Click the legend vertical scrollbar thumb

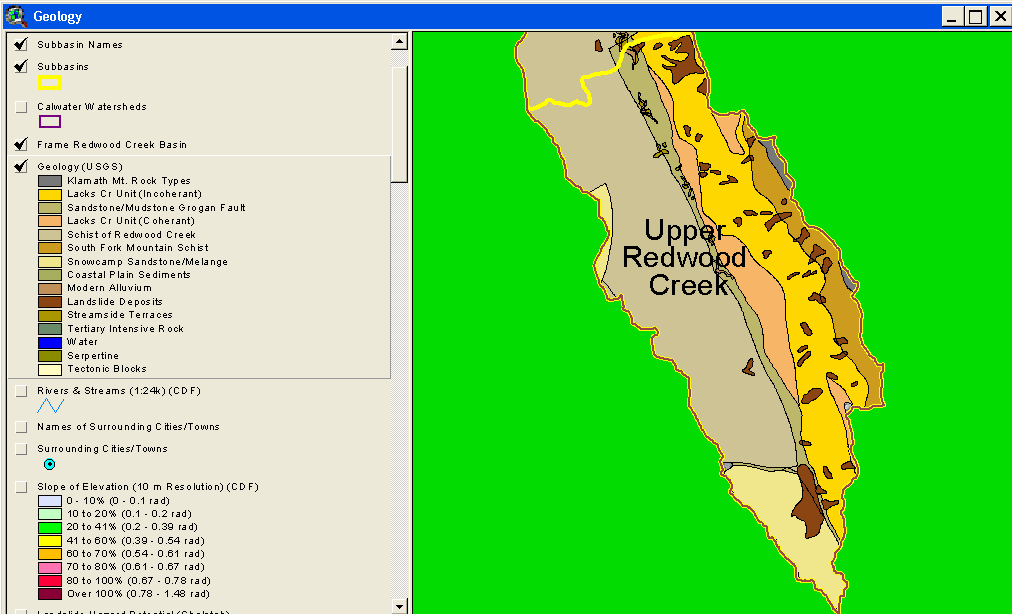tap(400, 123)
